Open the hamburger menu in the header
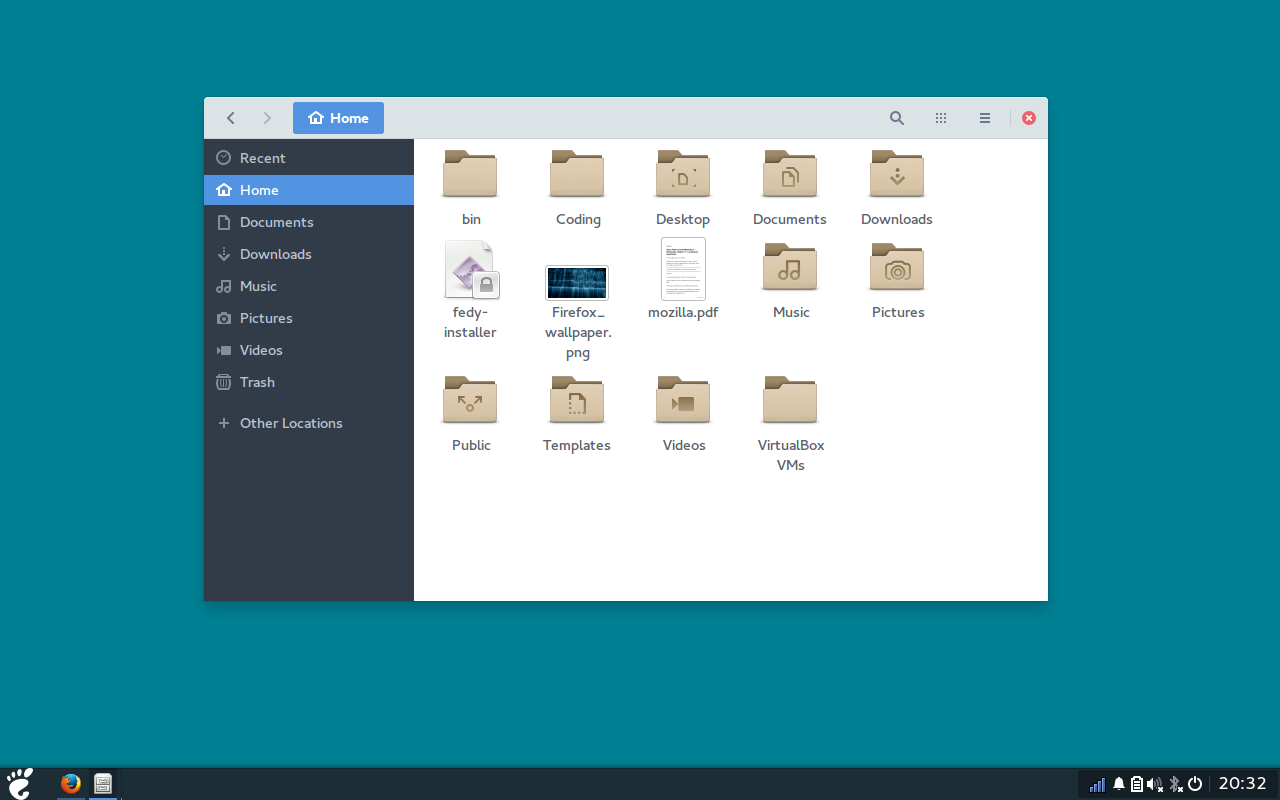 tap(985, 118)
